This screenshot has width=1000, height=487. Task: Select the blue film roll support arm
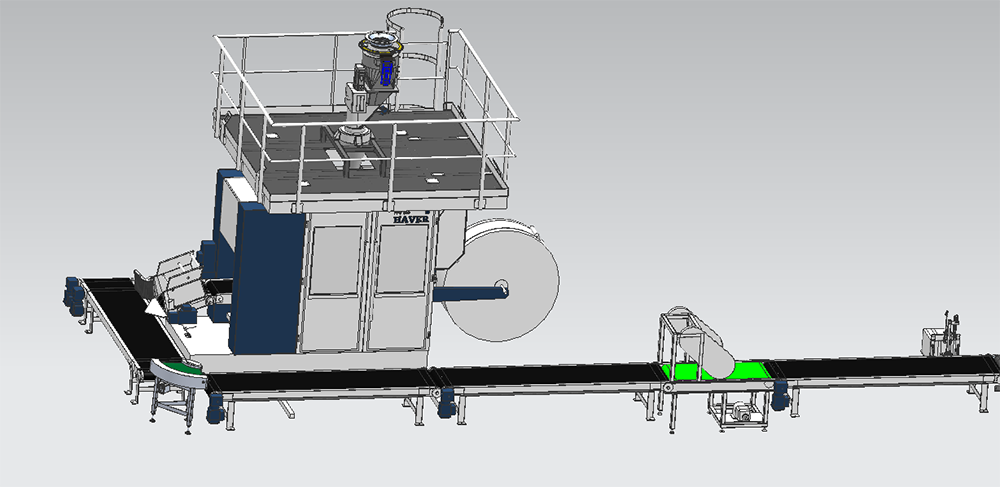470,293
